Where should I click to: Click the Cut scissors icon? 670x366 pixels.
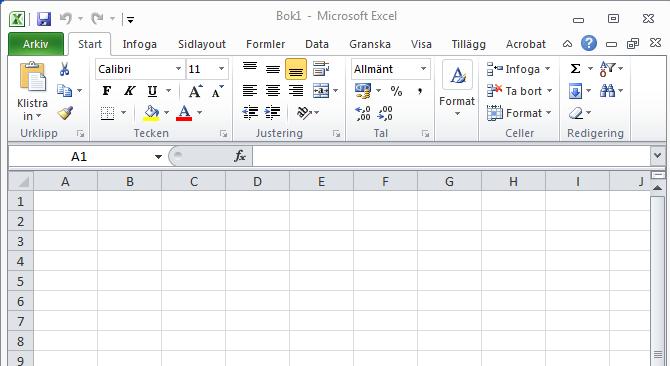tap(65, 69)
